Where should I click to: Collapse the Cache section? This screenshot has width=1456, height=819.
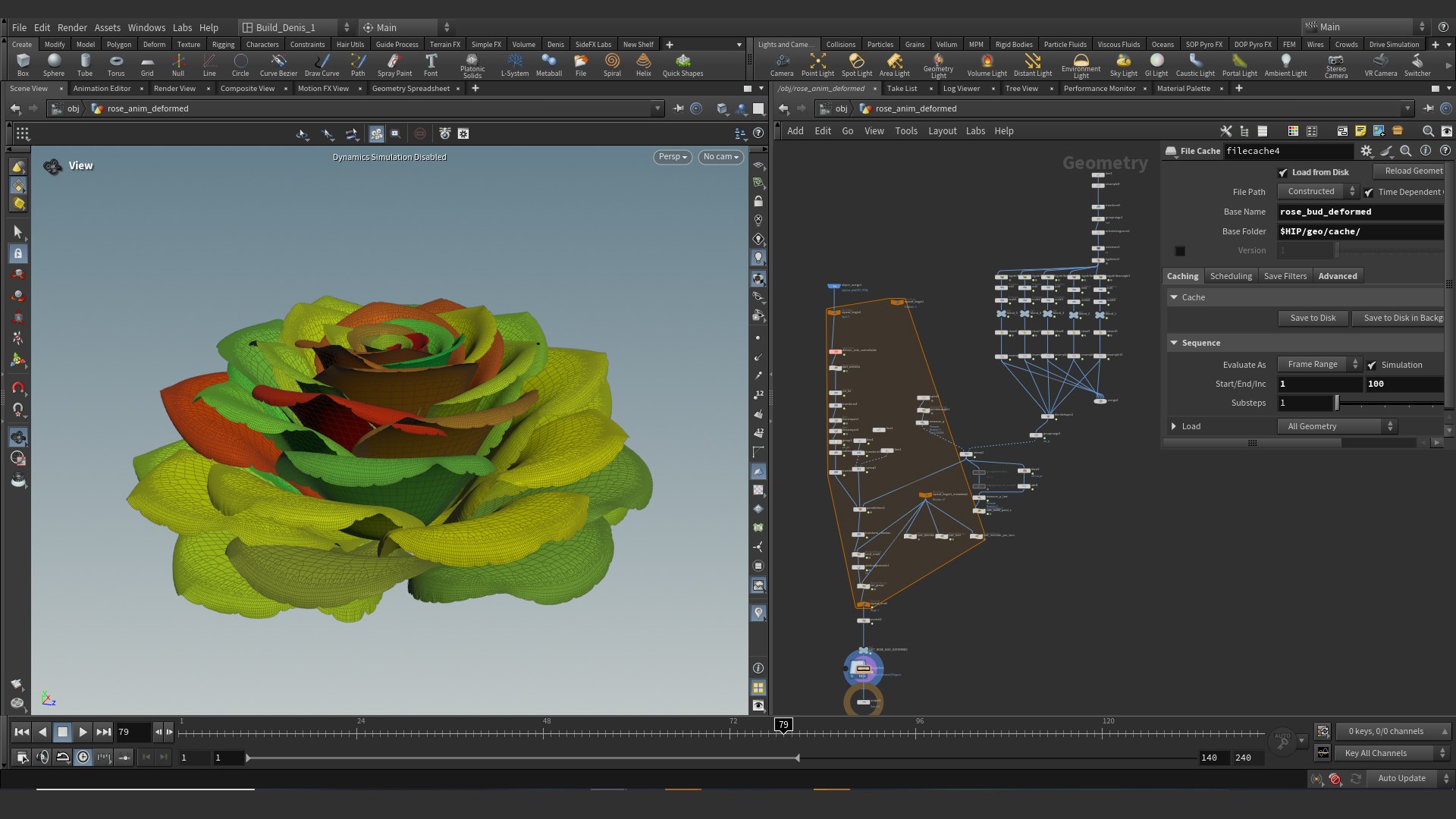coord(1174,297)
